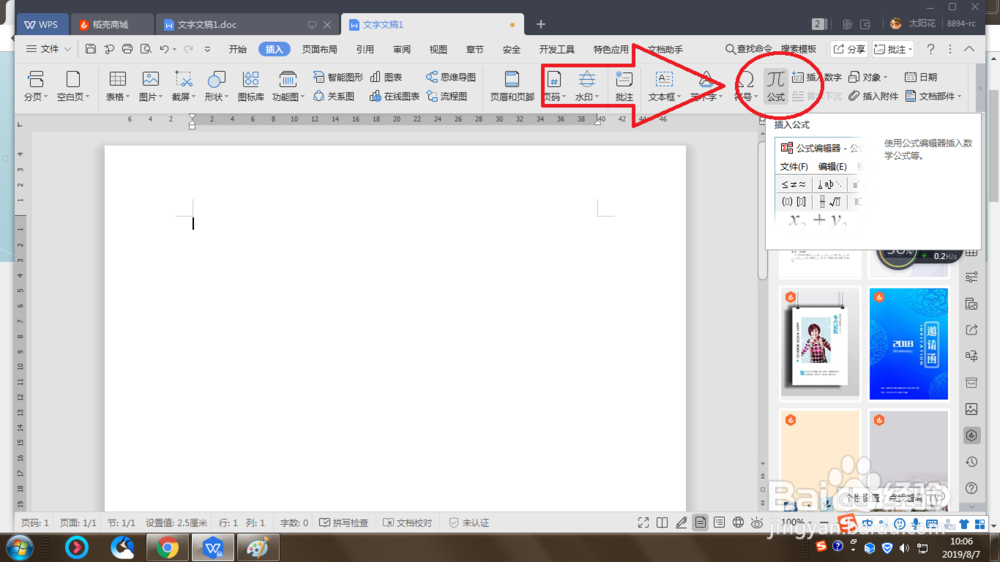Toggle the eye protection mode icon

pyautogui.click(x=757, y=522)
